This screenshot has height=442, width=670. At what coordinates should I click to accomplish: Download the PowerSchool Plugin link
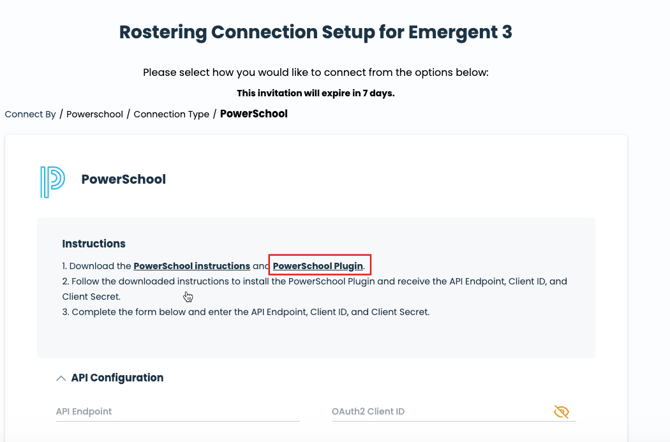[318, 266]
